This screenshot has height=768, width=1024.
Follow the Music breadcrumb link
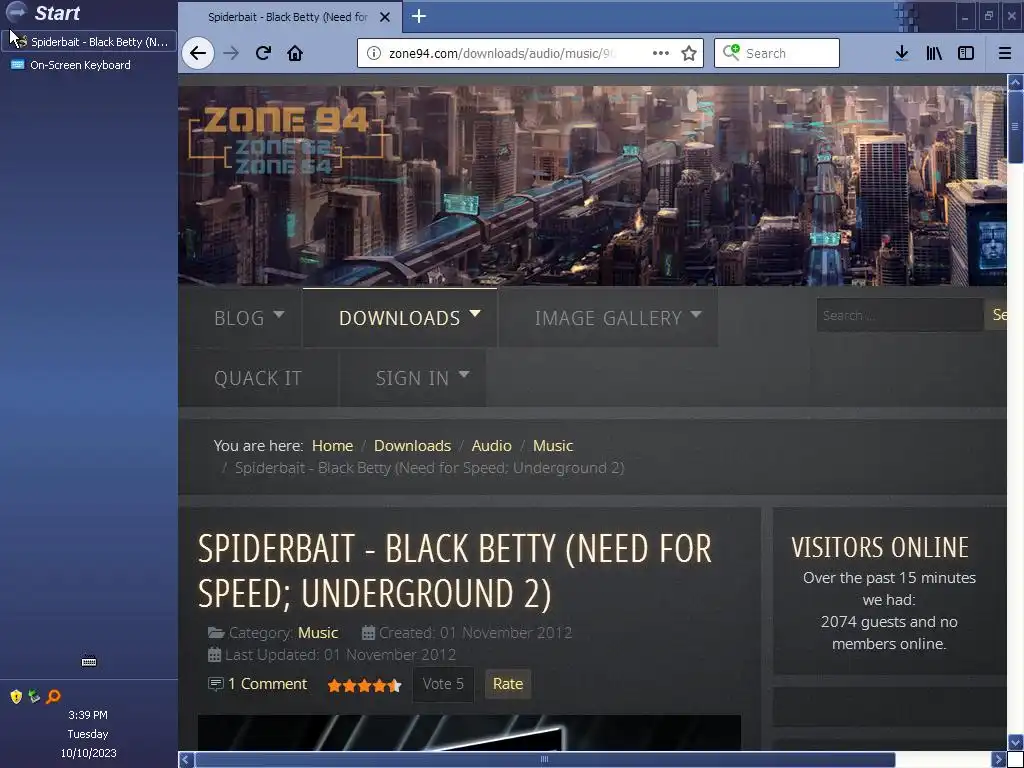[553, 445]
